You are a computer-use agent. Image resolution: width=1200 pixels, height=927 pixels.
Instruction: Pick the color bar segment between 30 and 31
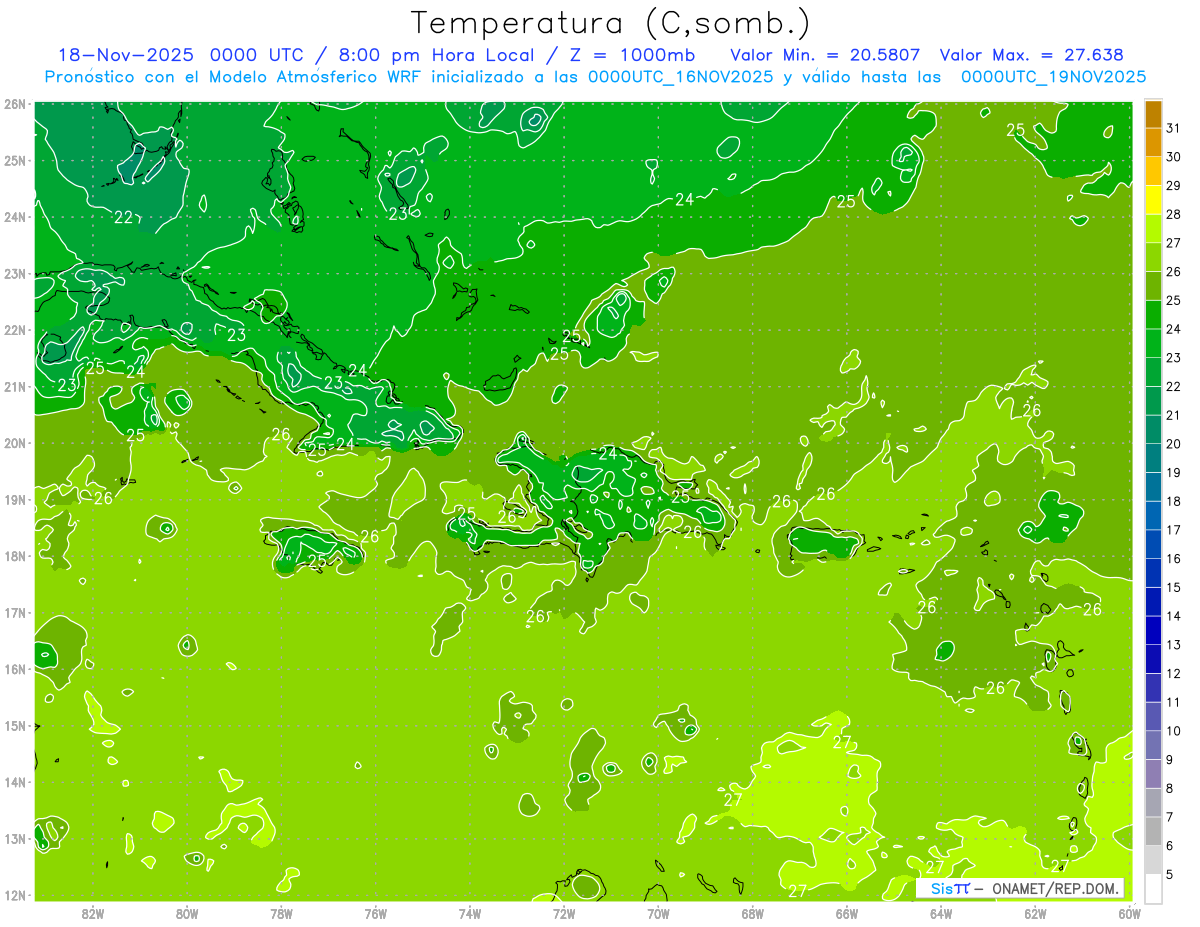coord(1153,142)
